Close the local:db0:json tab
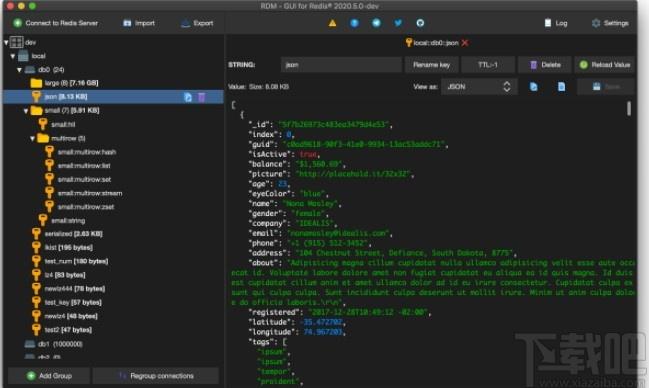The image size is (649, 388). pos(465,43)
